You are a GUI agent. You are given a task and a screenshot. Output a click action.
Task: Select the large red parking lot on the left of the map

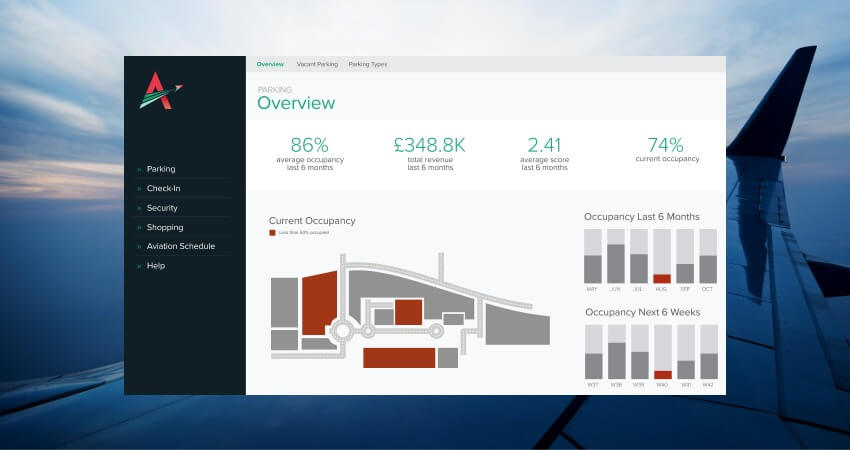(x=319, y=303)
